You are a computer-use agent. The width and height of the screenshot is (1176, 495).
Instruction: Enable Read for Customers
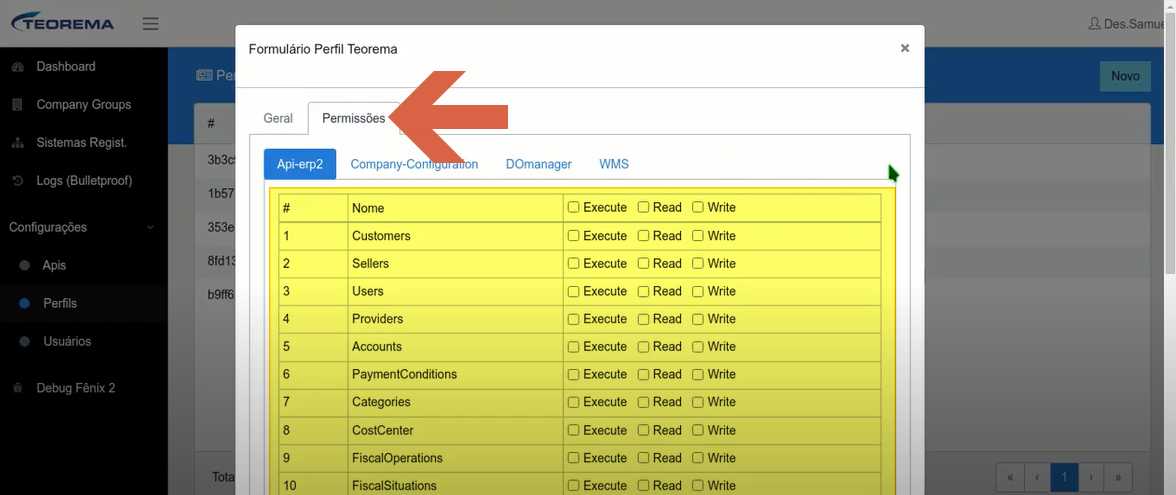pyautogui.click(x=644, y=236)
